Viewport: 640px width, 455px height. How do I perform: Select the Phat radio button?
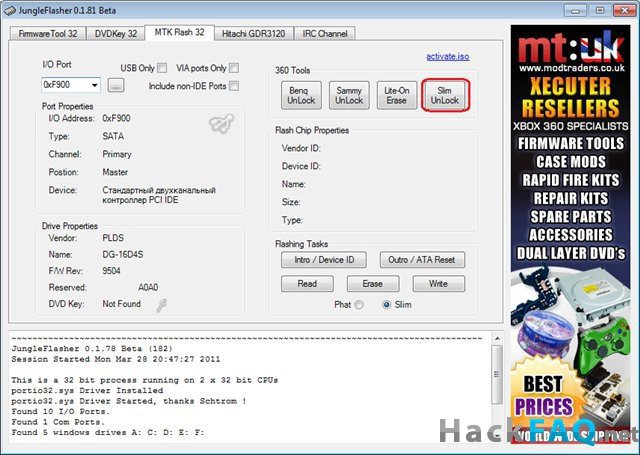point(359,305)
